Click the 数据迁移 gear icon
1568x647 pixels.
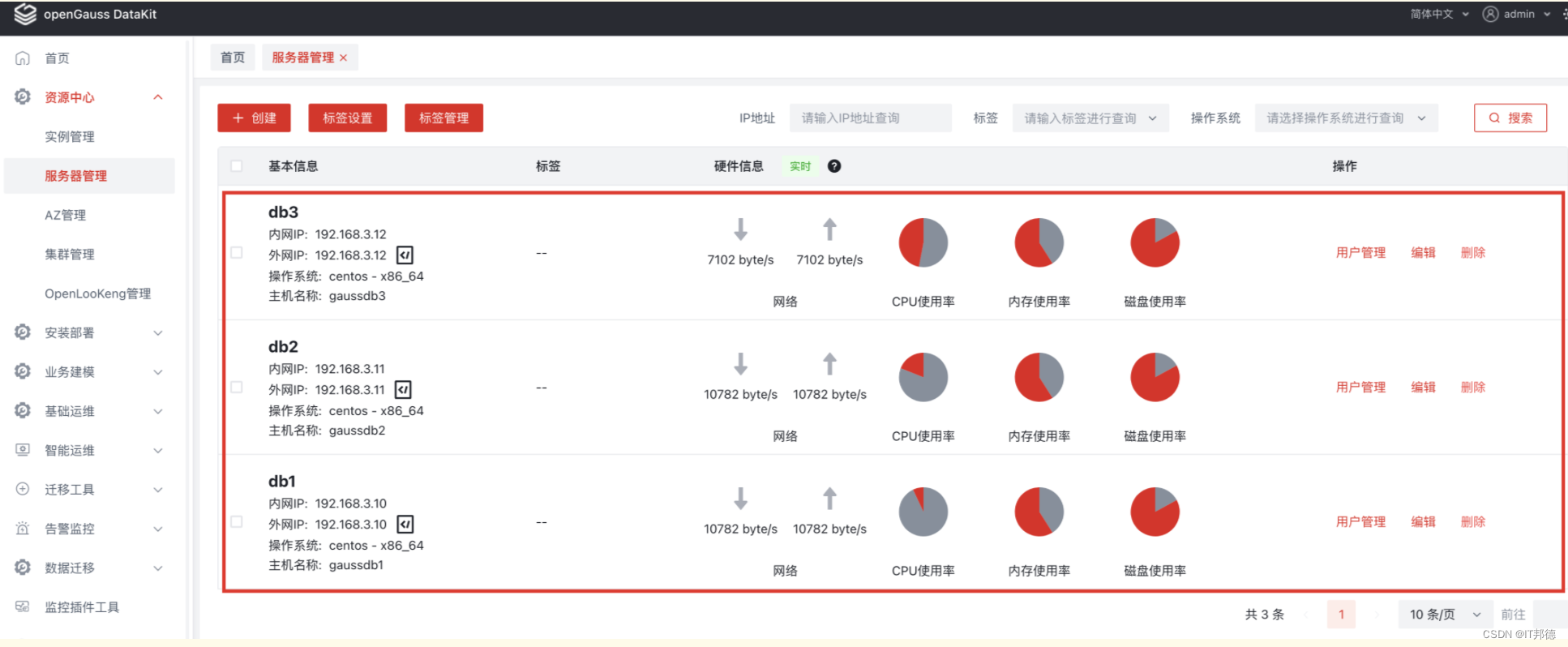pyautogui.click(x=23, y=567)
